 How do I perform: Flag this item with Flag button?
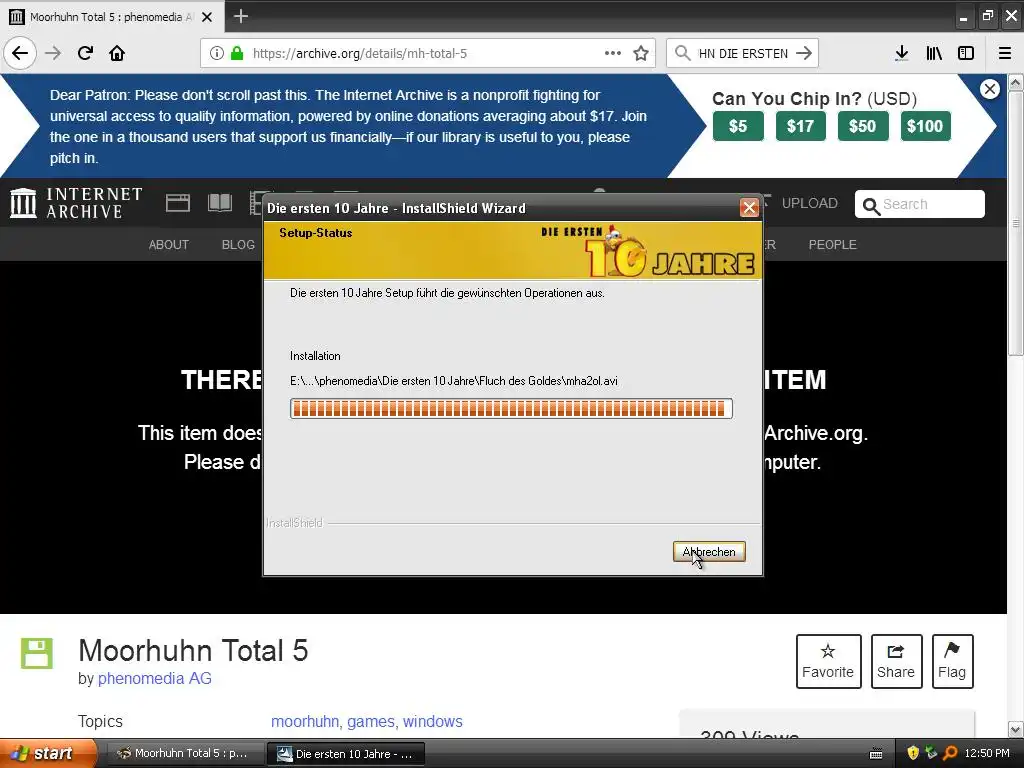952,661
